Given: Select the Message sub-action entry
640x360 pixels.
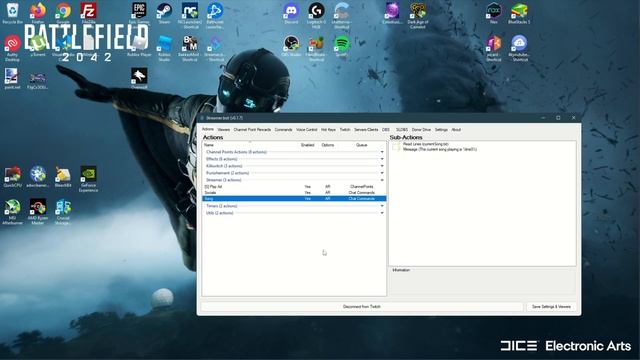Looking at the screenshot, I should pyautogui.click(x=440, y=149).
